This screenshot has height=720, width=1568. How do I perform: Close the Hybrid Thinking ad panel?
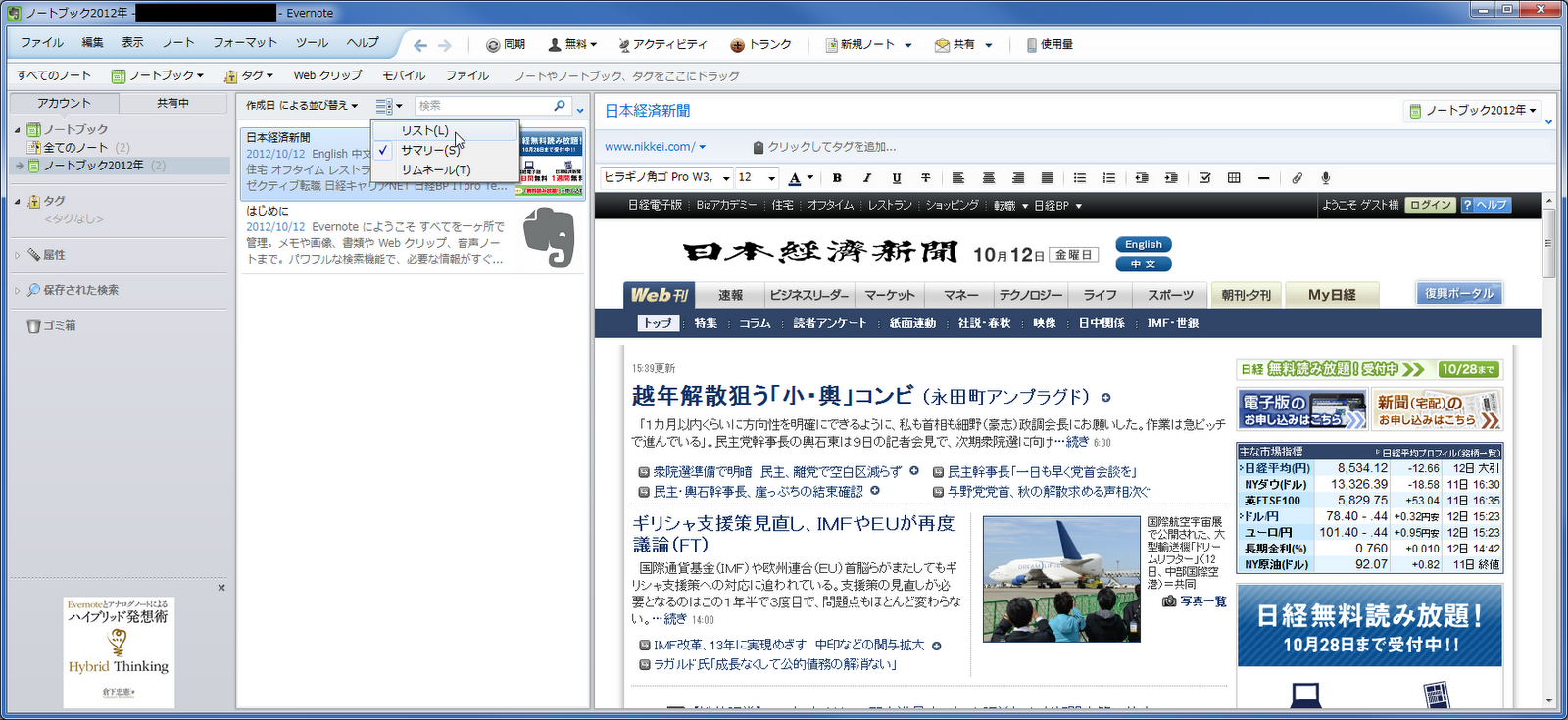coord(221,588)
